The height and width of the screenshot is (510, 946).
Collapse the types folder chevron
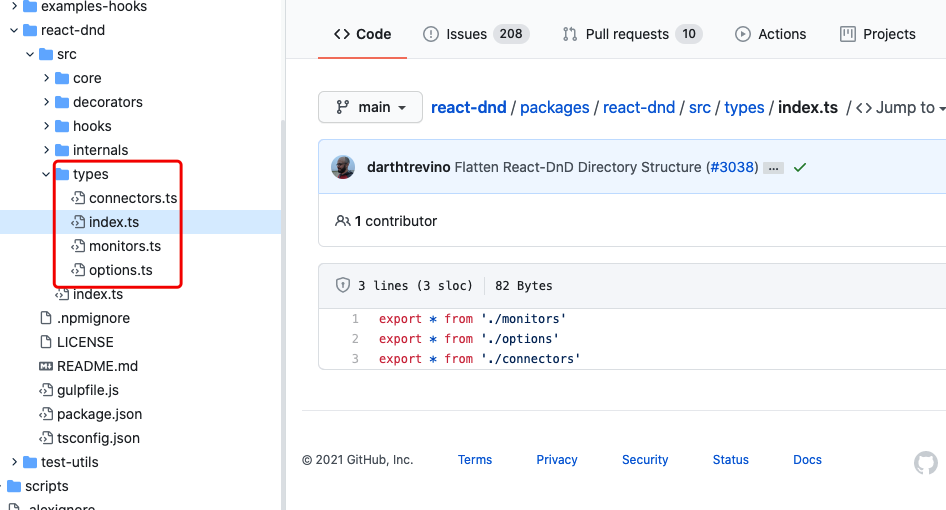[46, 174]
